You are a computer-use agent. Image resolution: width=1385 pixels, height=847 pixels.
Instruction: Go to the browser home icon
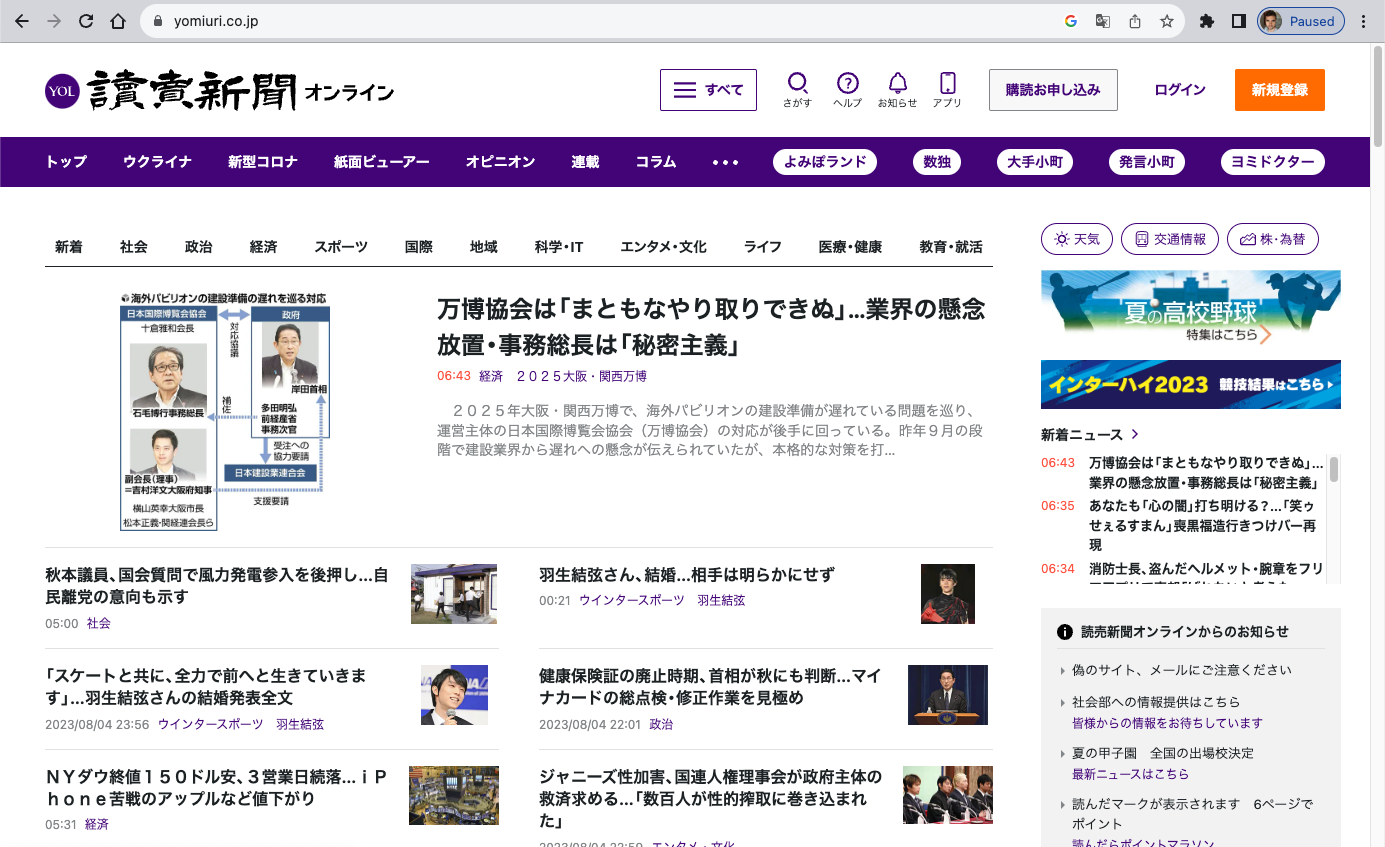118,21
